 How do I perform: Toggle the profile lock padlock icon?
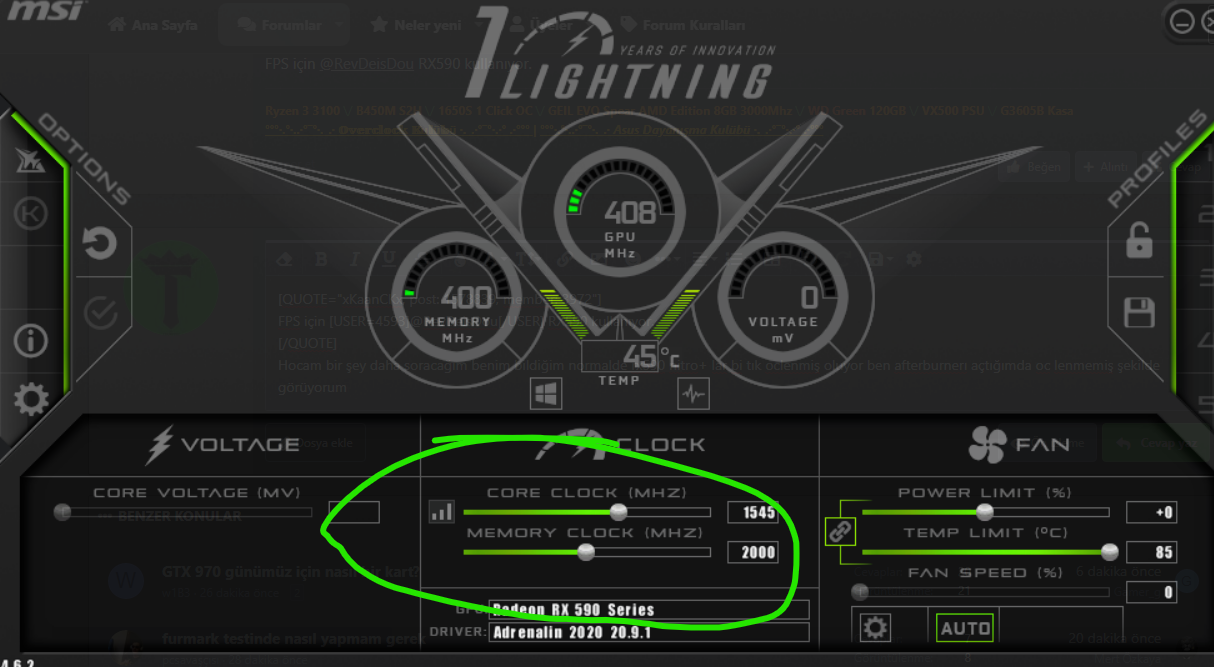pyautogui.click(x=1140, y=241)
